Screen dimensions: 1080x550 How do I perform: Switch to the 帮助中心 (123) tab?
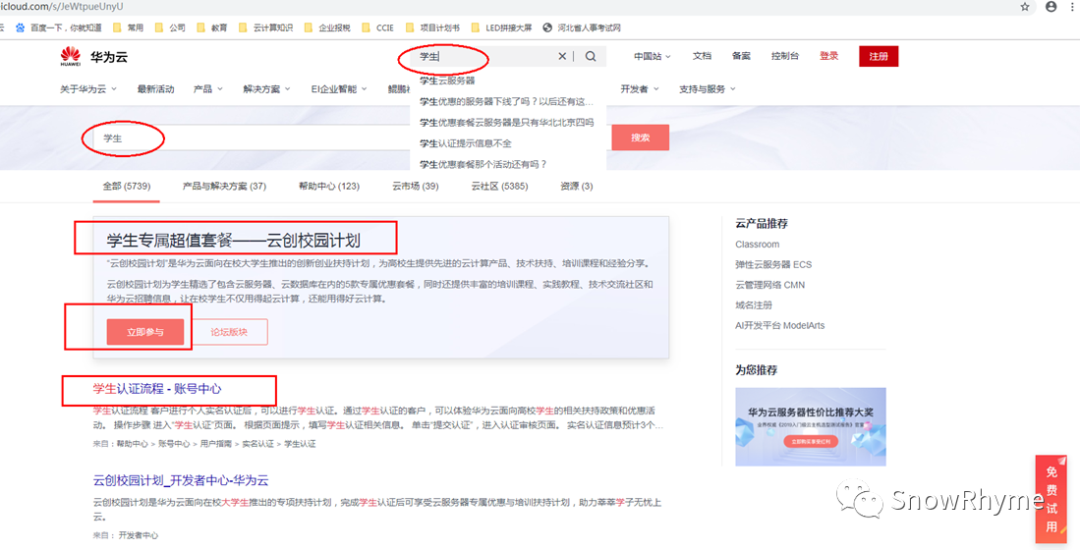pos(329,187)
